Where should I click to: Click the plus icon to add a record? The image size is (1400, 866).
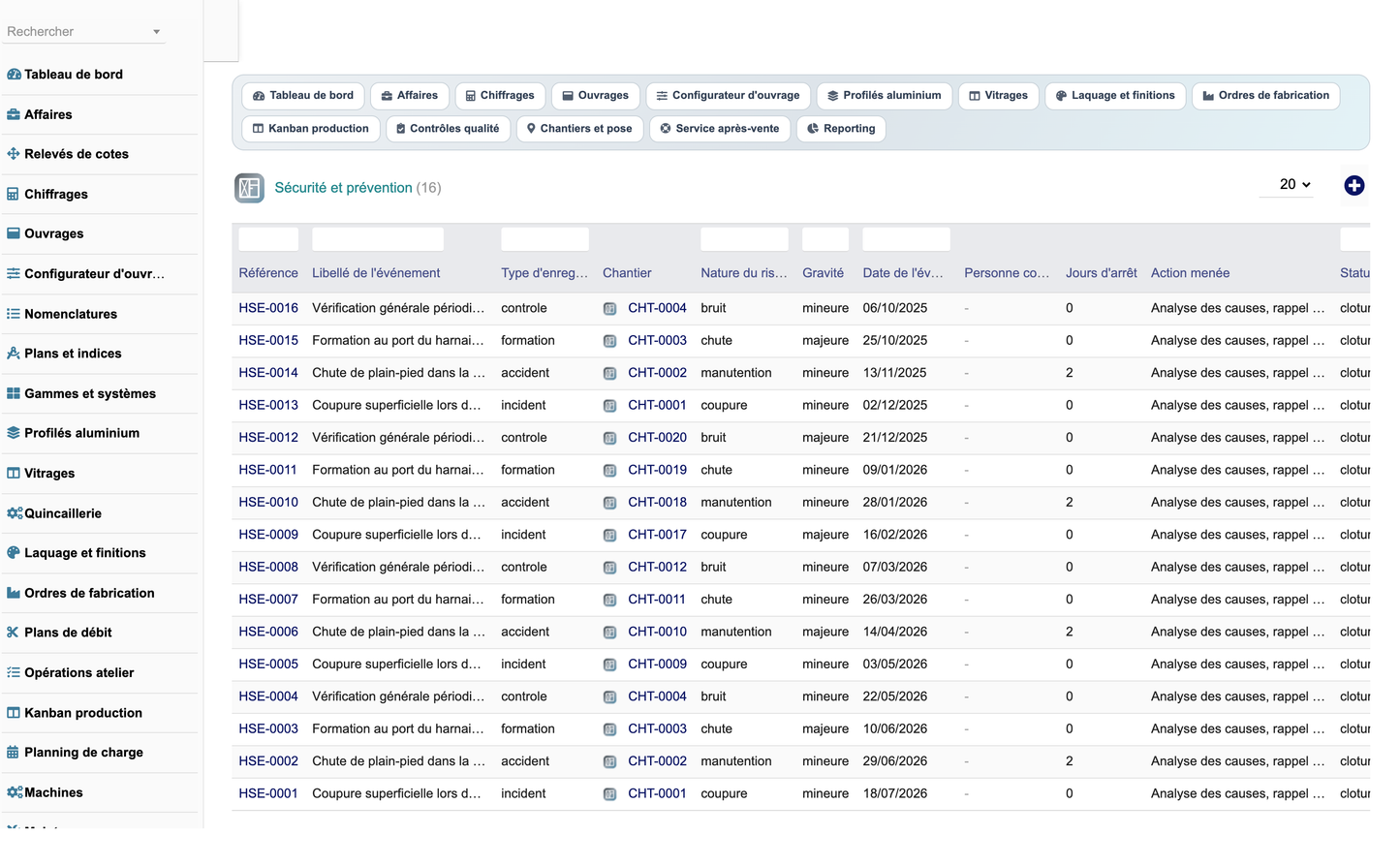(1354, 186)
